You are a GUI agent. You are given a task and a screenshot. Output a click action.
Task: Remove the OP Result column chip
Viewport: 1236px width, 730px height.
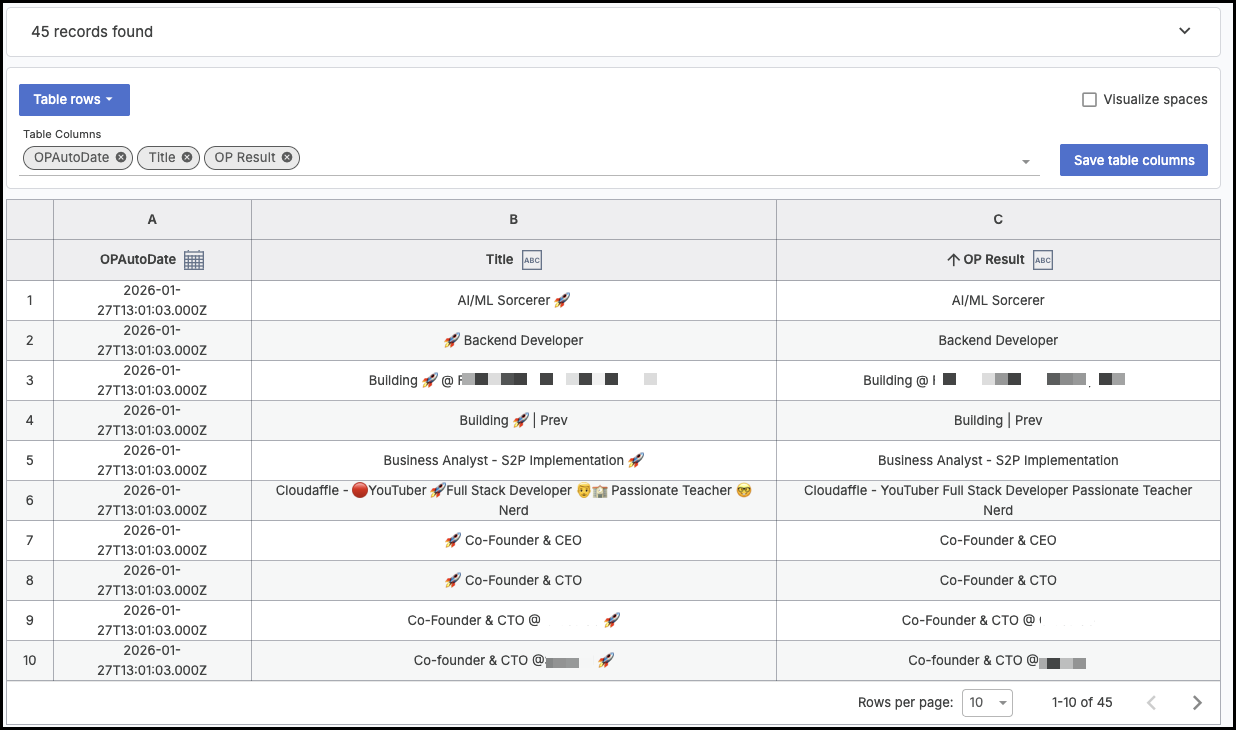286,157
